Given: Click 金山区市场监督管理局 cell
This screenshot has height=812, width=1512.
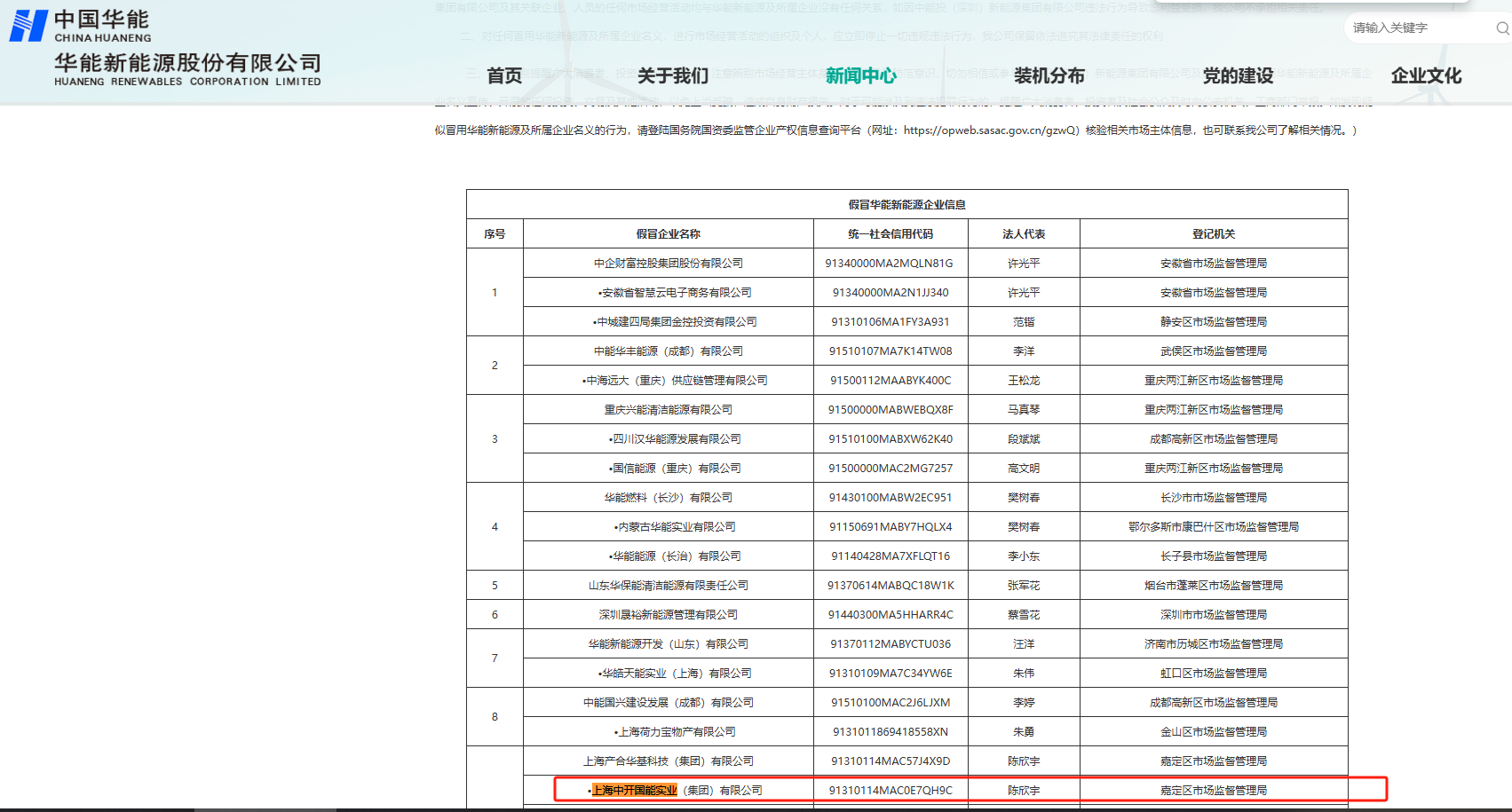Looking at the screenshot, I should pyautogui.click(x=1214, y=732).
